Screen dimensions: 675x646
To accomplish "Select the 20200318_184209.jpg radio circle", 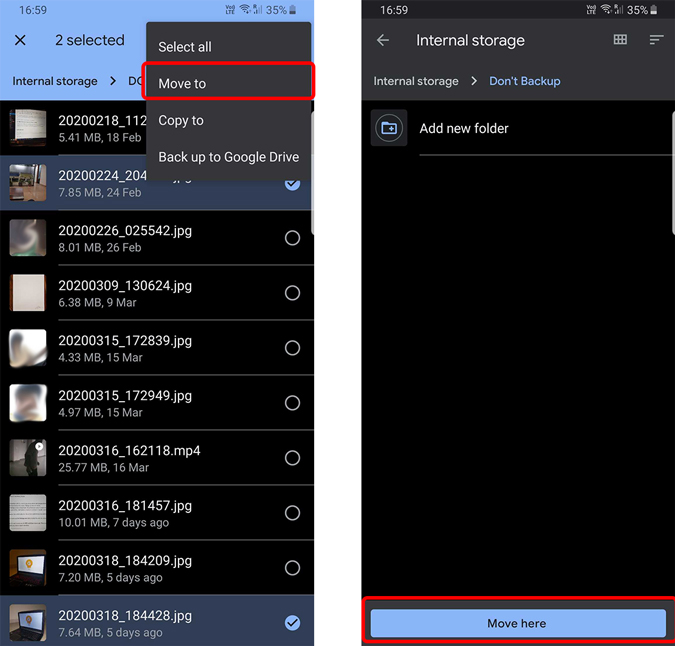I will pos(292,568).
